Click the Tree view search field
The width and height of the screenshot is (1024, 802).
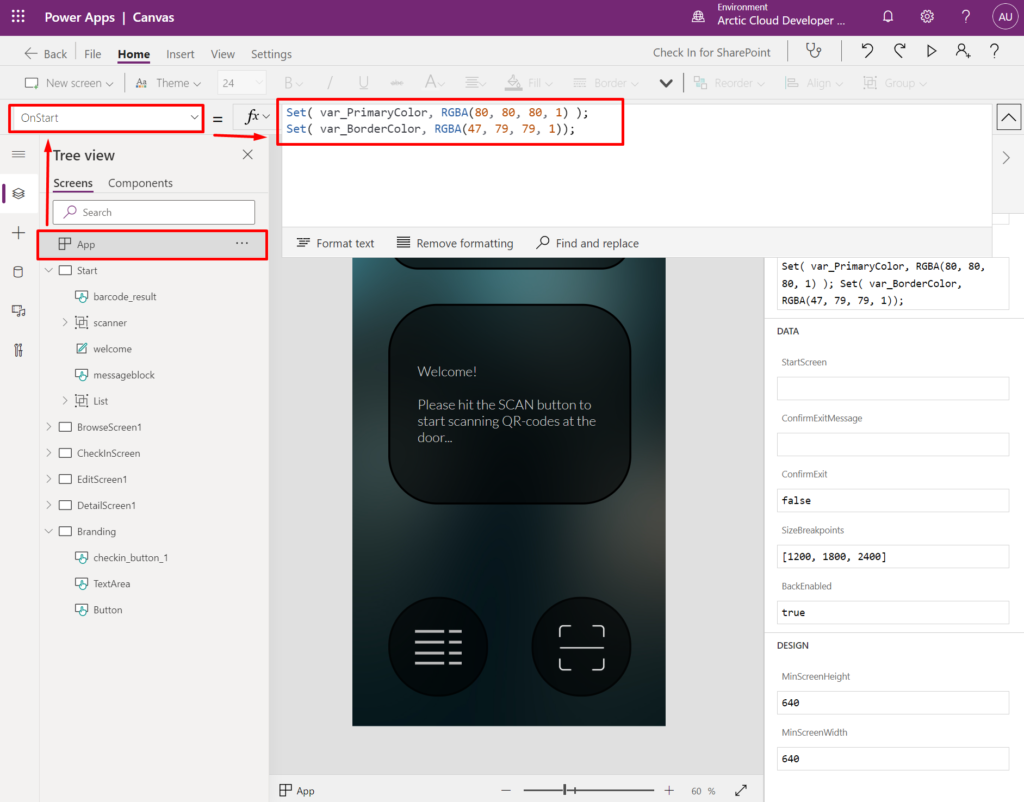153,212
